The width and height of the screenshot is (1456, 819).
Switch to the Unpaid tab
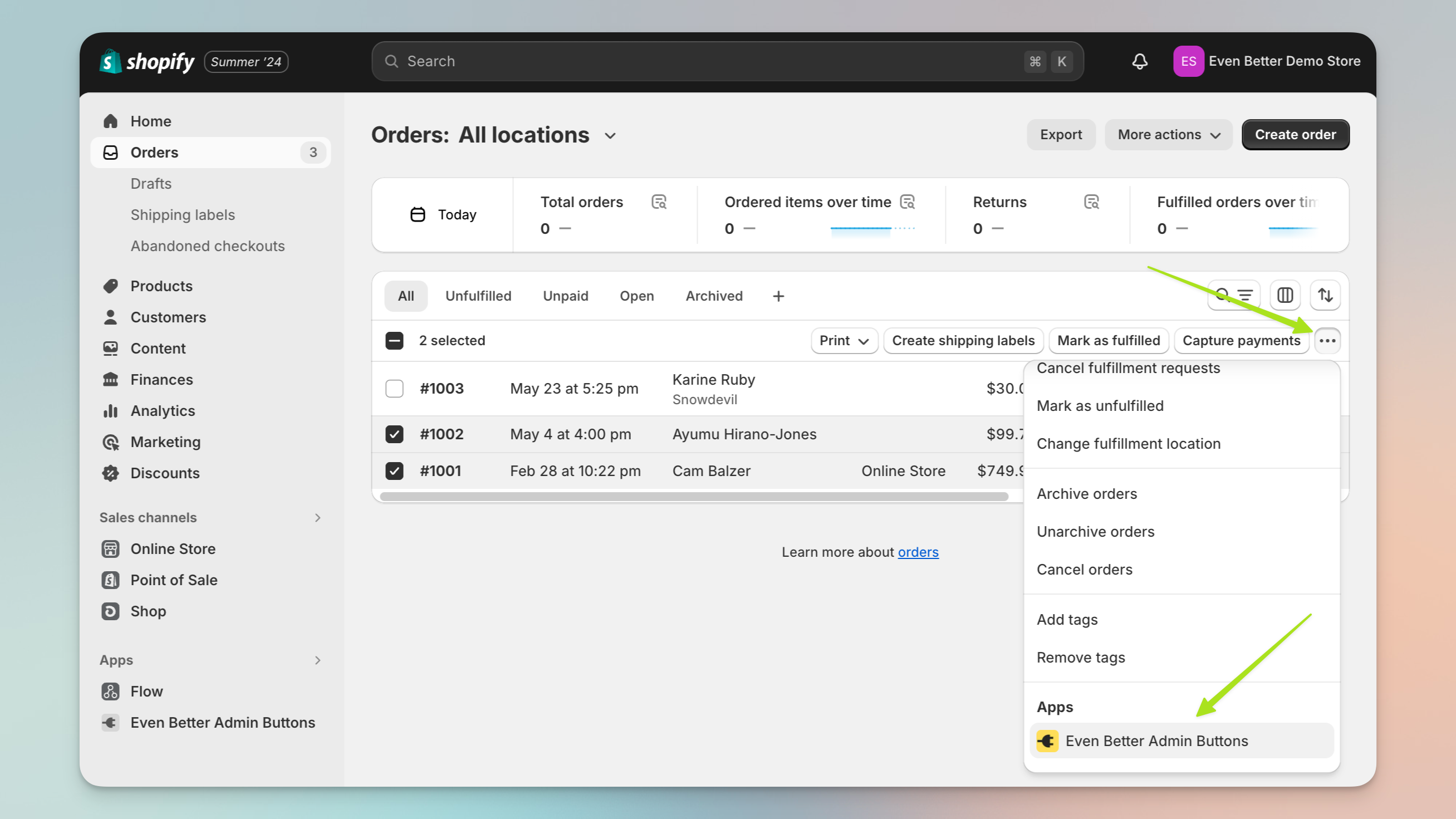point(565,296)
